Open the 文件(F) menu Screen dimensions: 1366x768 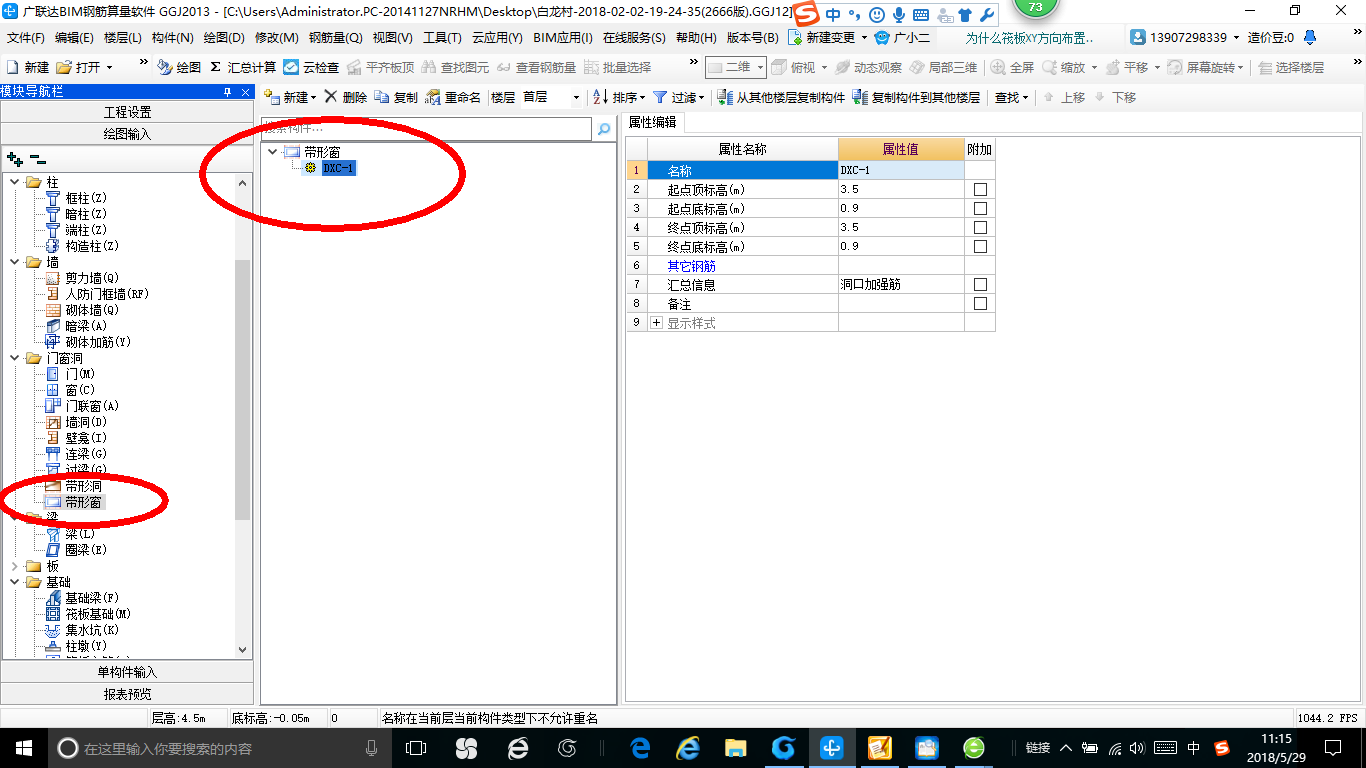tap(26, 38)
